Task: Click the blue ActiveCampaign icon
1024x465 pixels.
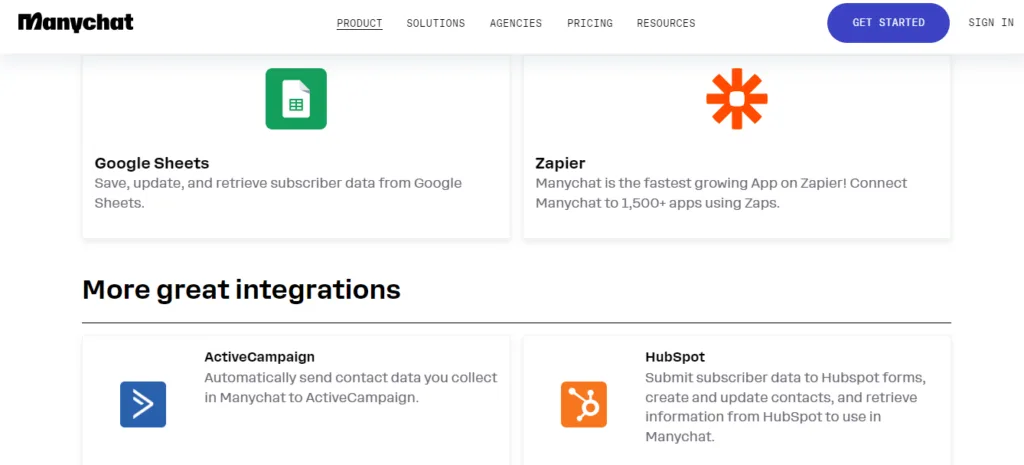Action: coord(143,404)
